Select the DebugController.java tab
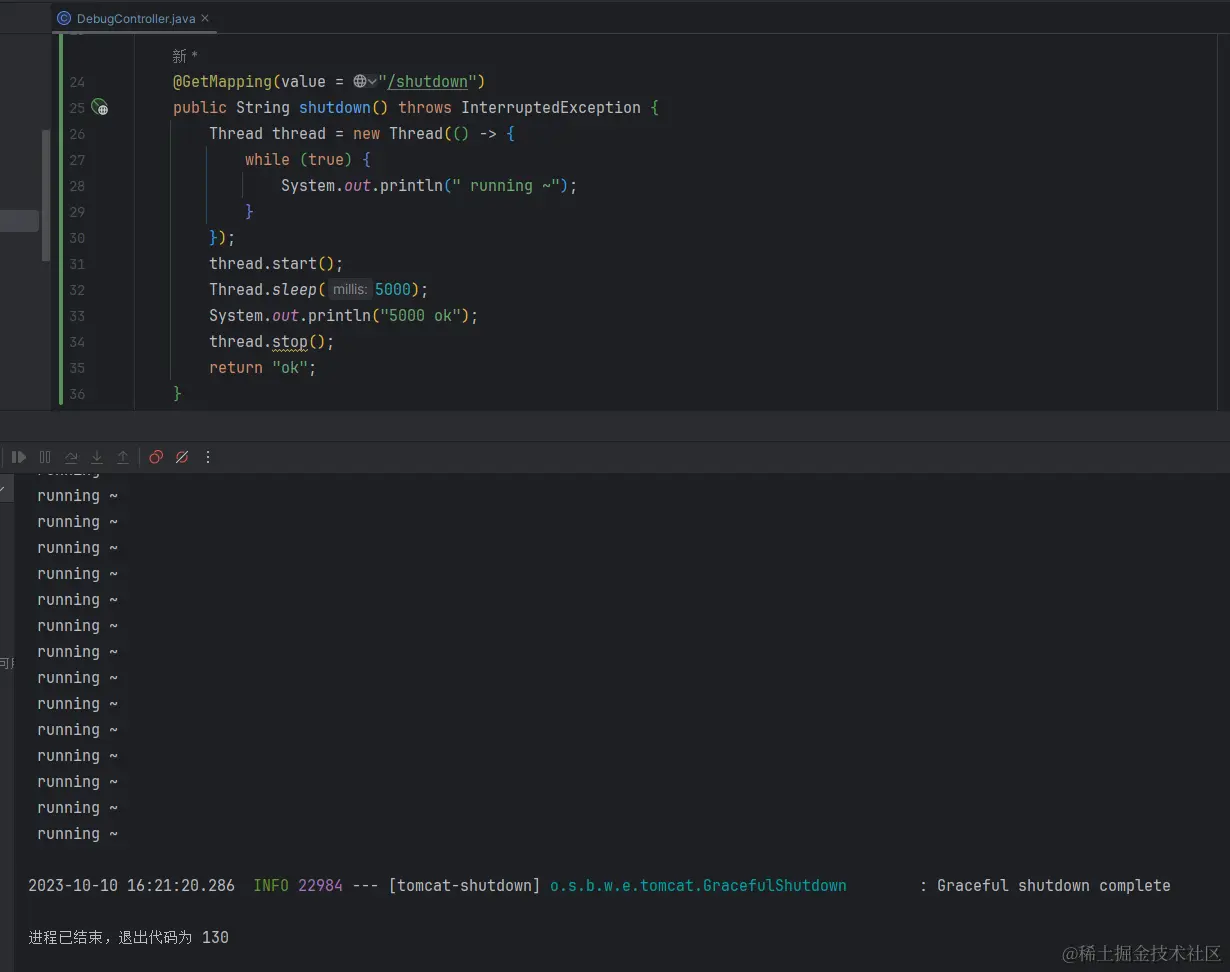The width and height of the screenshot is (1230, 972). (x=136, y=18)
